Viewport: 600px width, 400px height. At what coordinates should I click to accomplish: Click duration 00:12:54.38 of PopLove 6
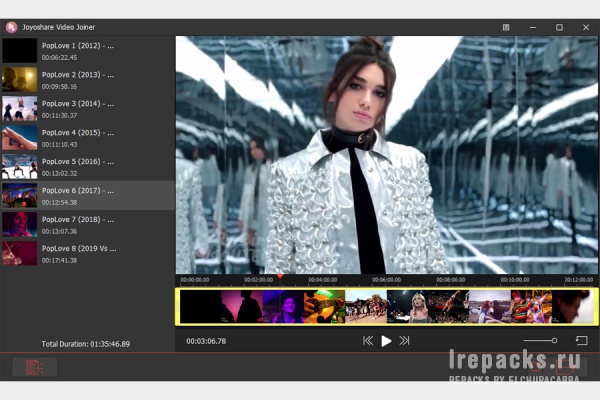pos(59,202)
